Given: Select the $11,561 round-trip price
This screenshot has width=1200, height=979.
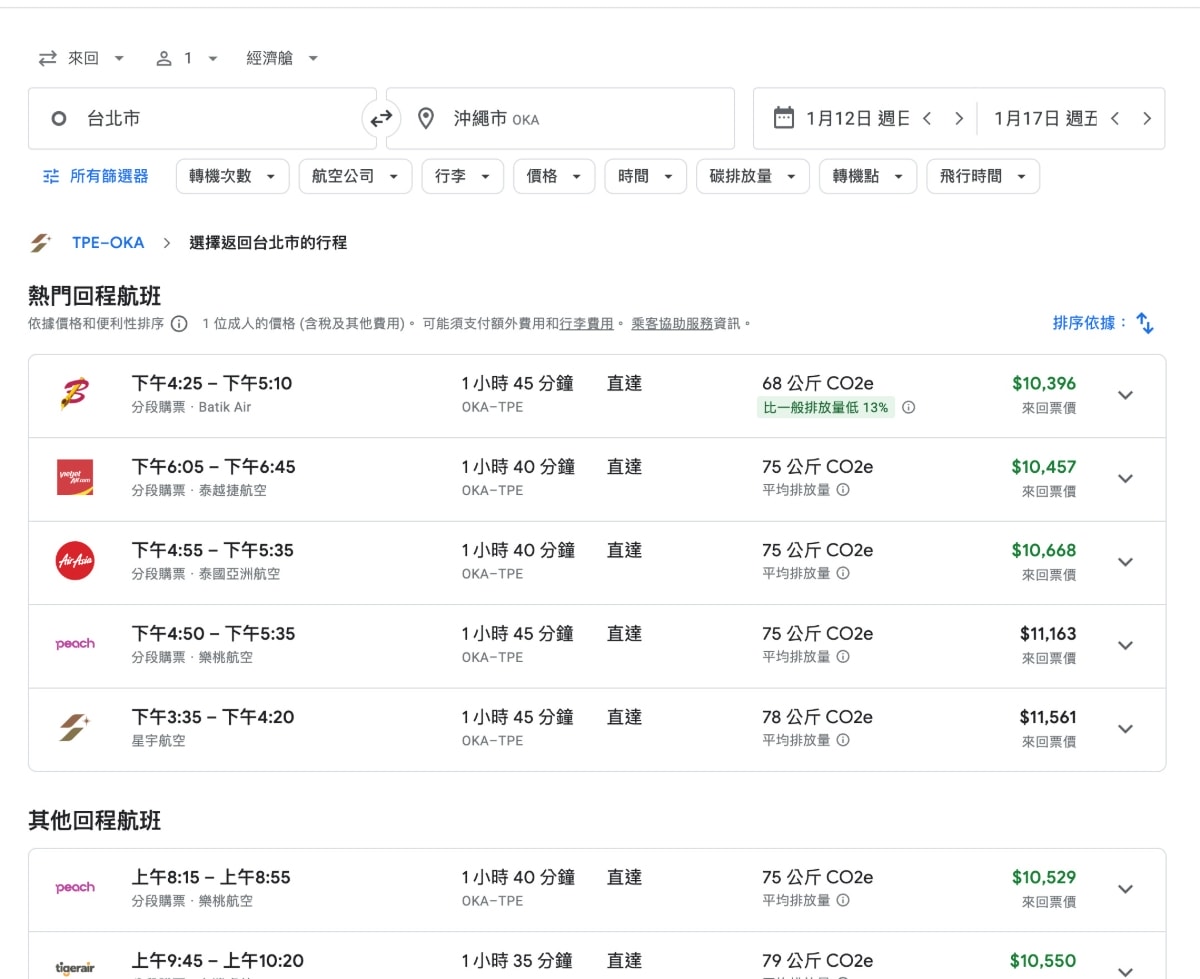Looking at the screenshot, I should click(1048, 717).
